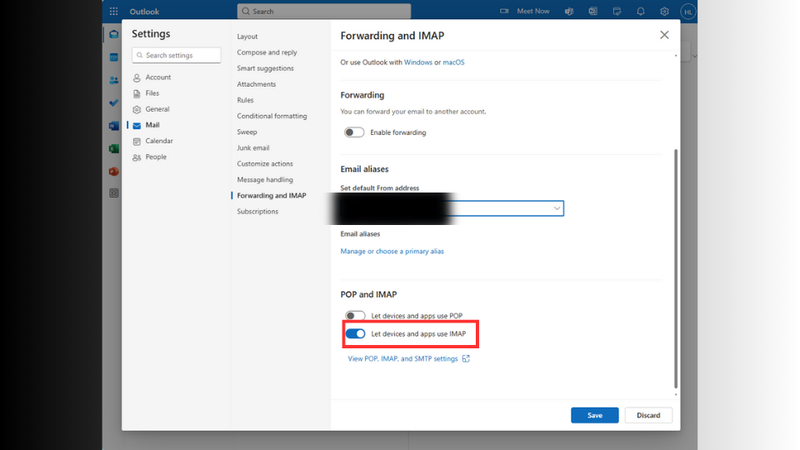Launch Word from the app rail
Image resolution: width=800 pixels, height=450 pixels.
pos(114,126)
